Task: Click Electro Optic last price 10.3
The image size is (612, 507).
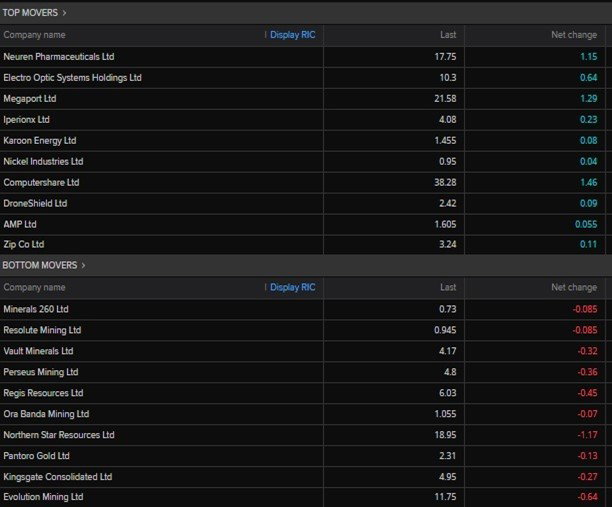Action: [x=448, y=78]
